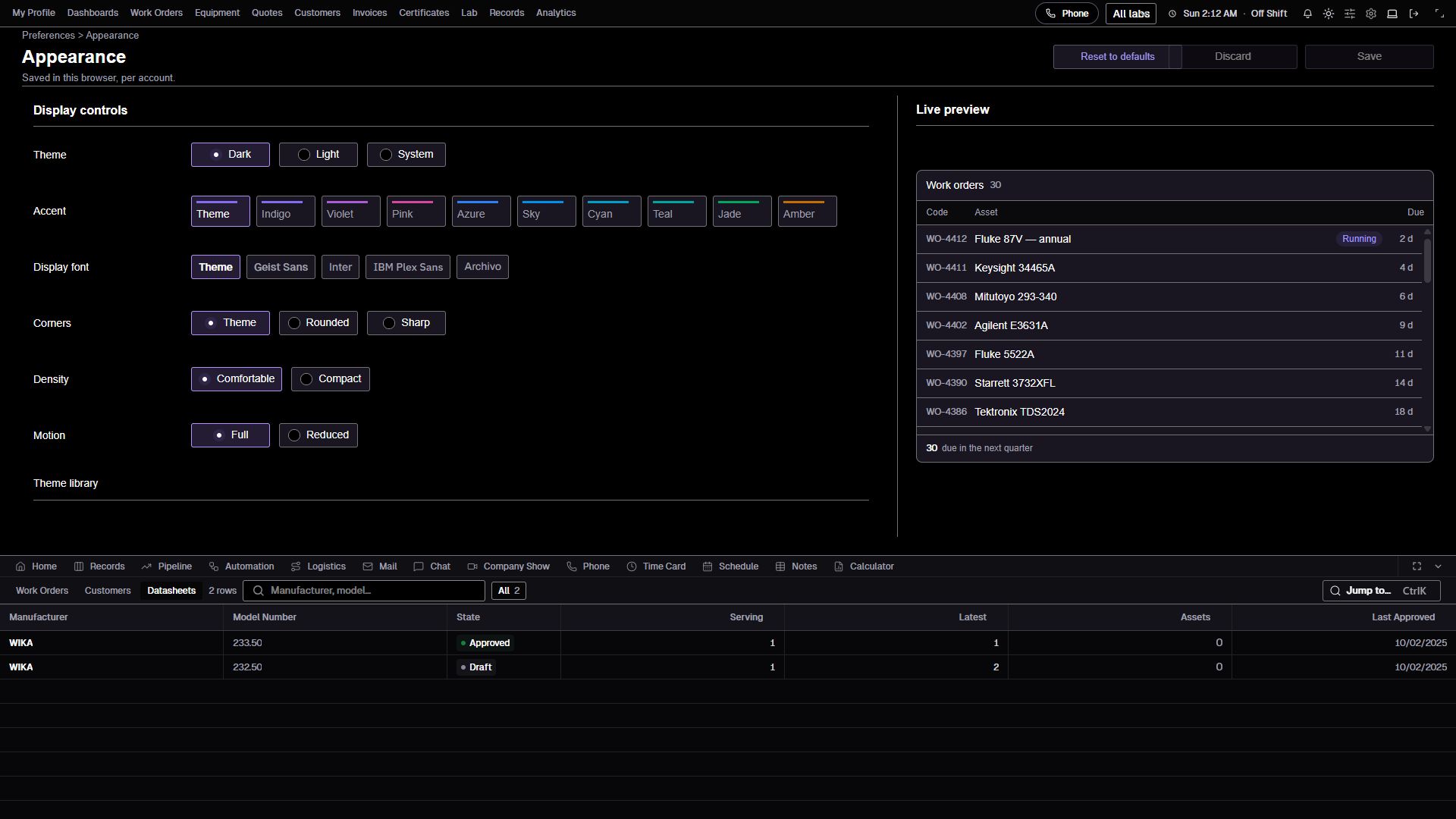Set motion to Reduced
Image resolution: width=1456 pixels, height=819 pixels.
318,435
